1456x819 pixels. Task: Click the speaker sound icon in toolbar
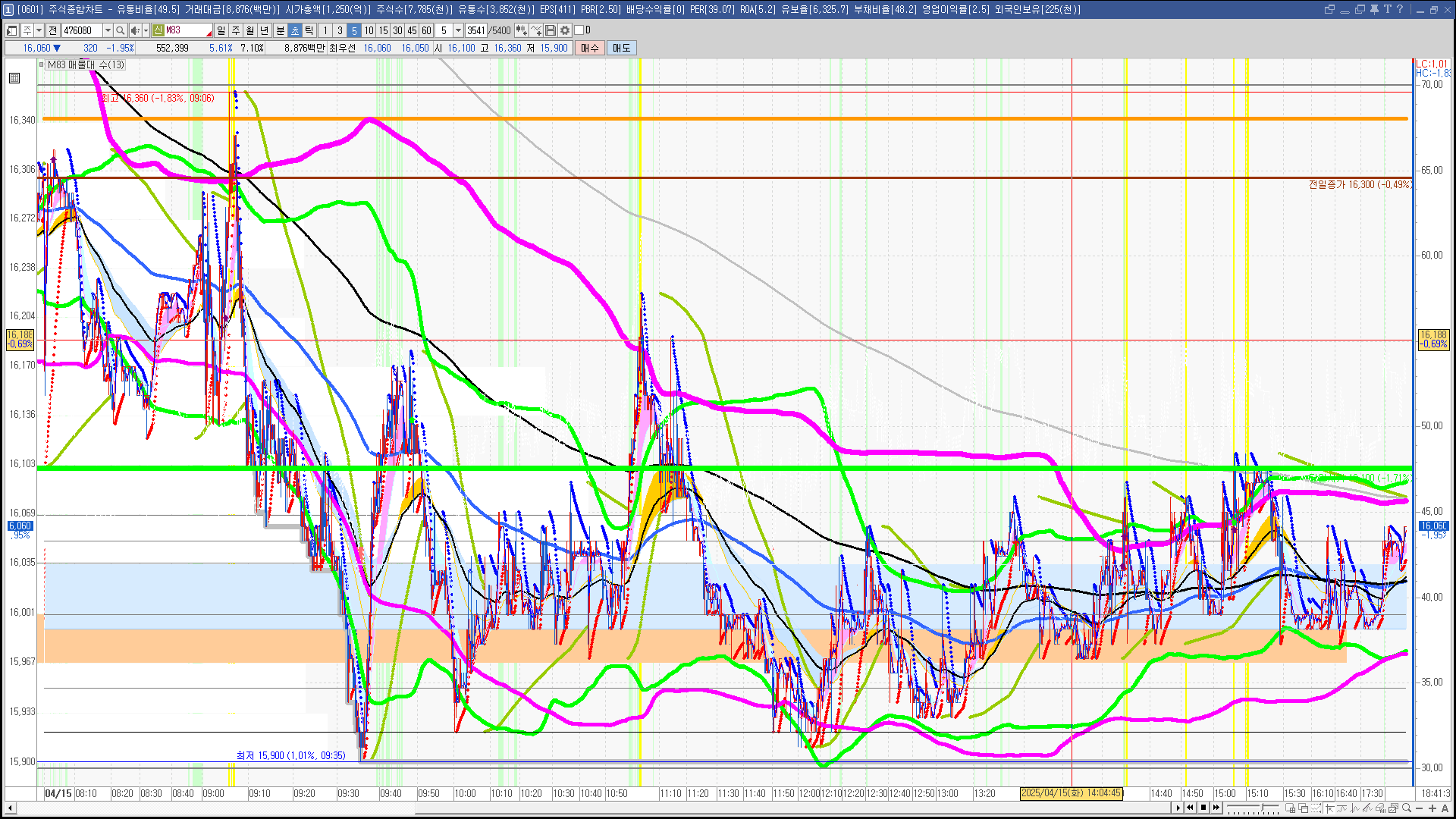(x=134, y=30)
